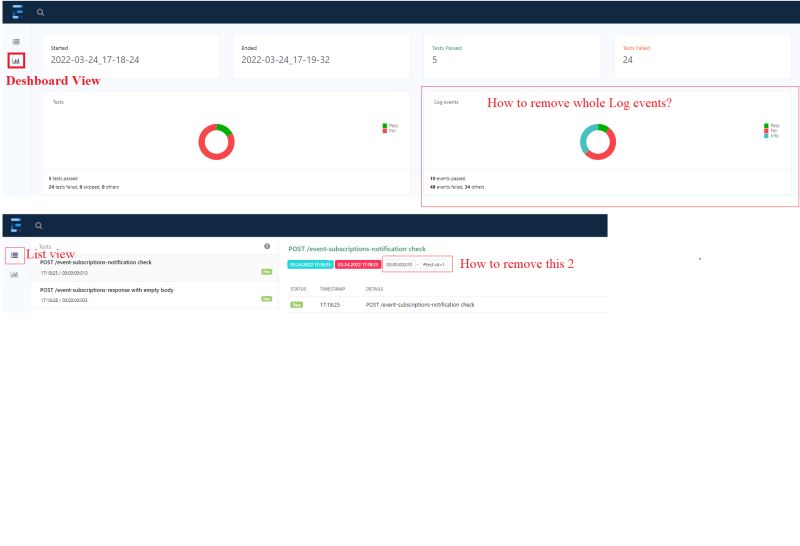This screenshot has height=546, width=800.
Task: Click the #test-id=1 badge
Action: coord(434,264)
